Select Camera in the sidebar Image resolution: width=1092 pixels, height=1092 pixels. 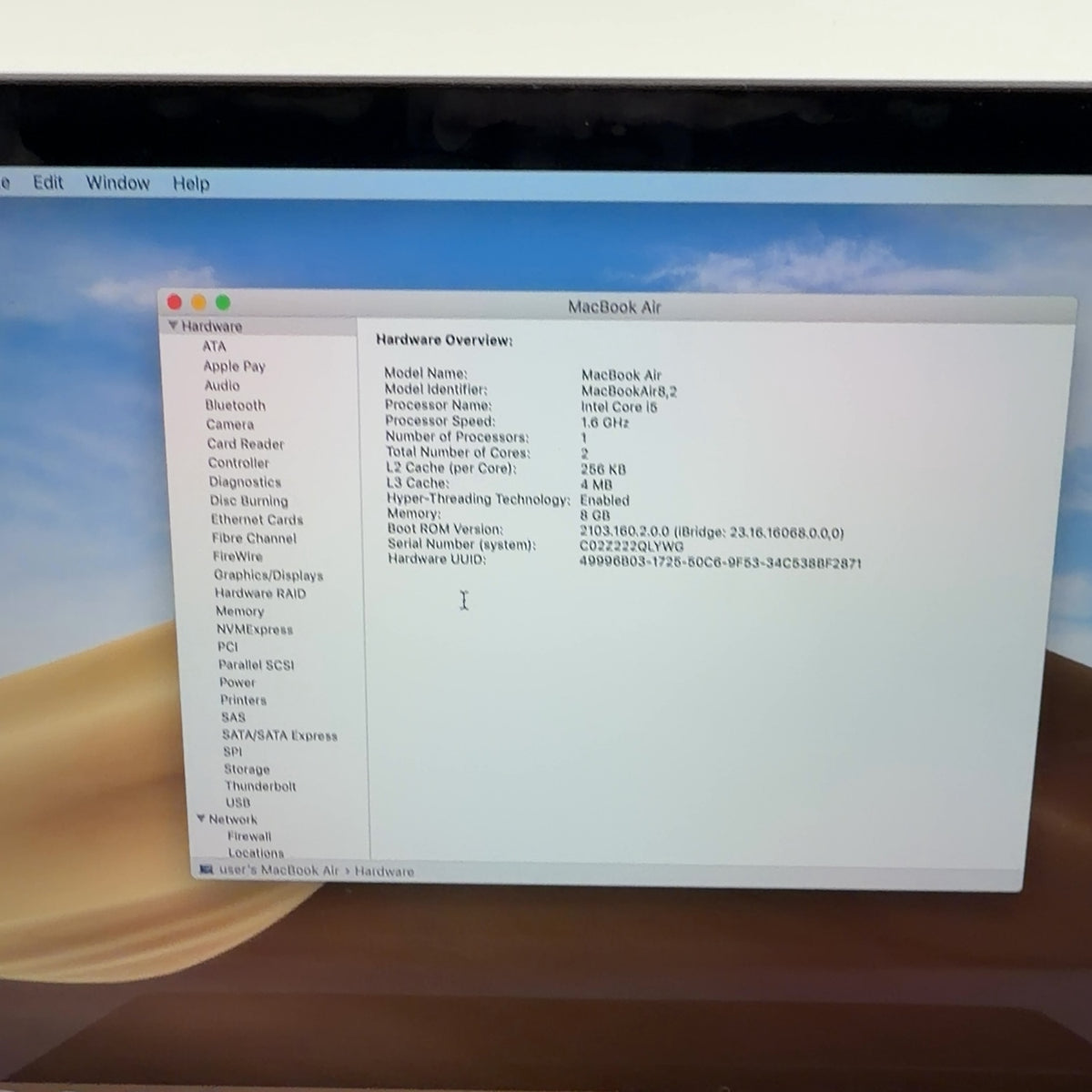point(230,424)
